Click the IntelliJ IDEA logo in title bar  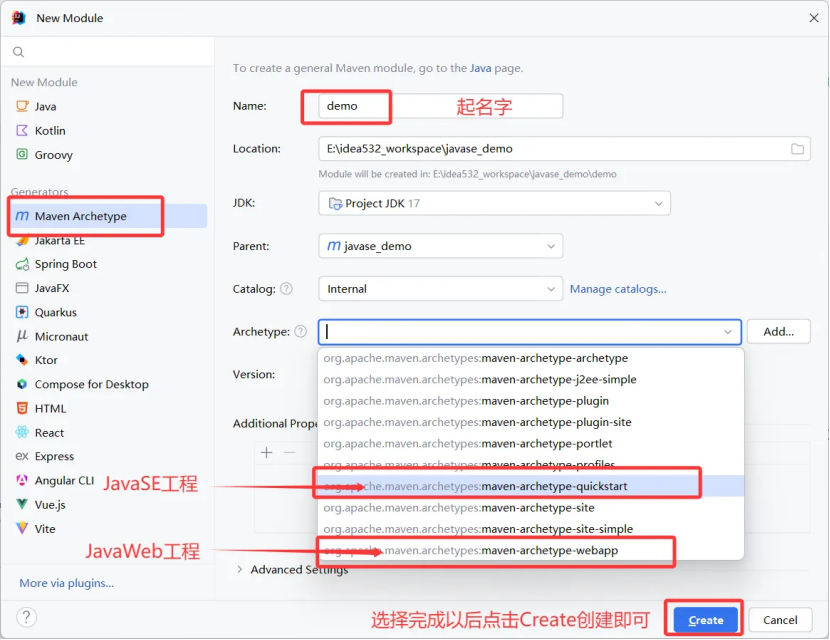[x=19, y=17]
